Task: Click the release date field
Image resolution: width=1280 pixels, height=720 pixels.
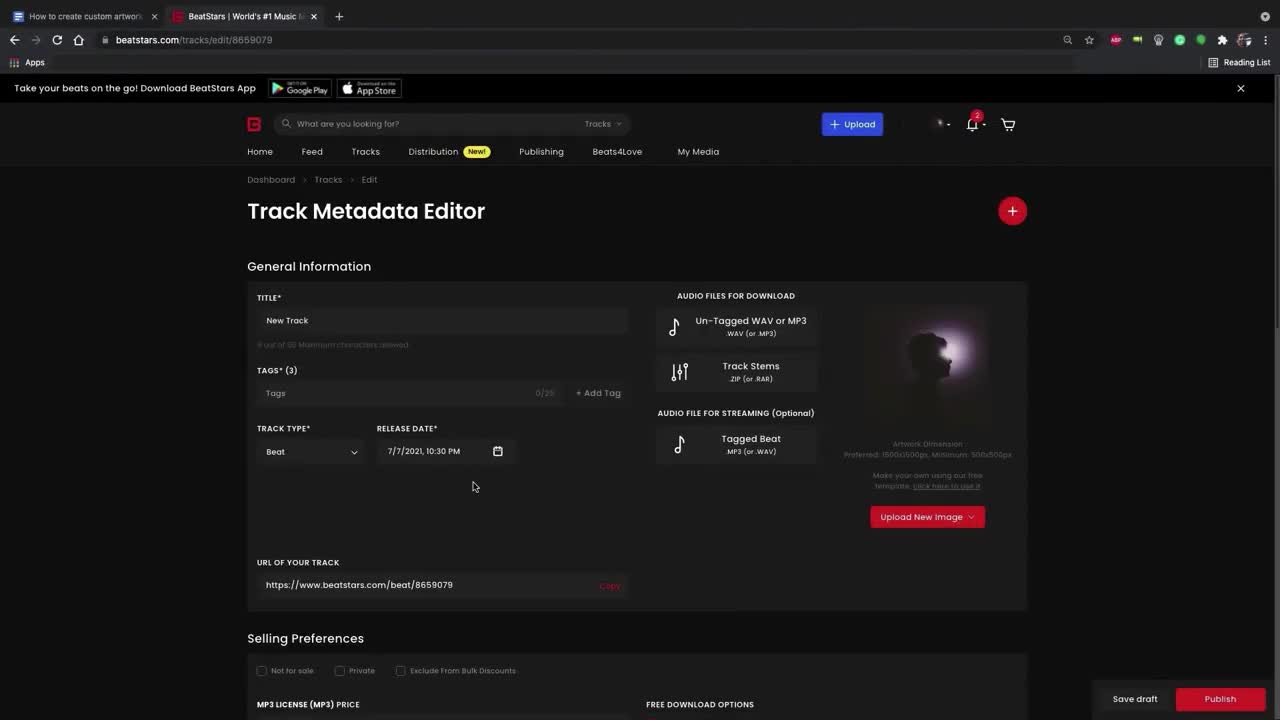Action: coord(446,451)
